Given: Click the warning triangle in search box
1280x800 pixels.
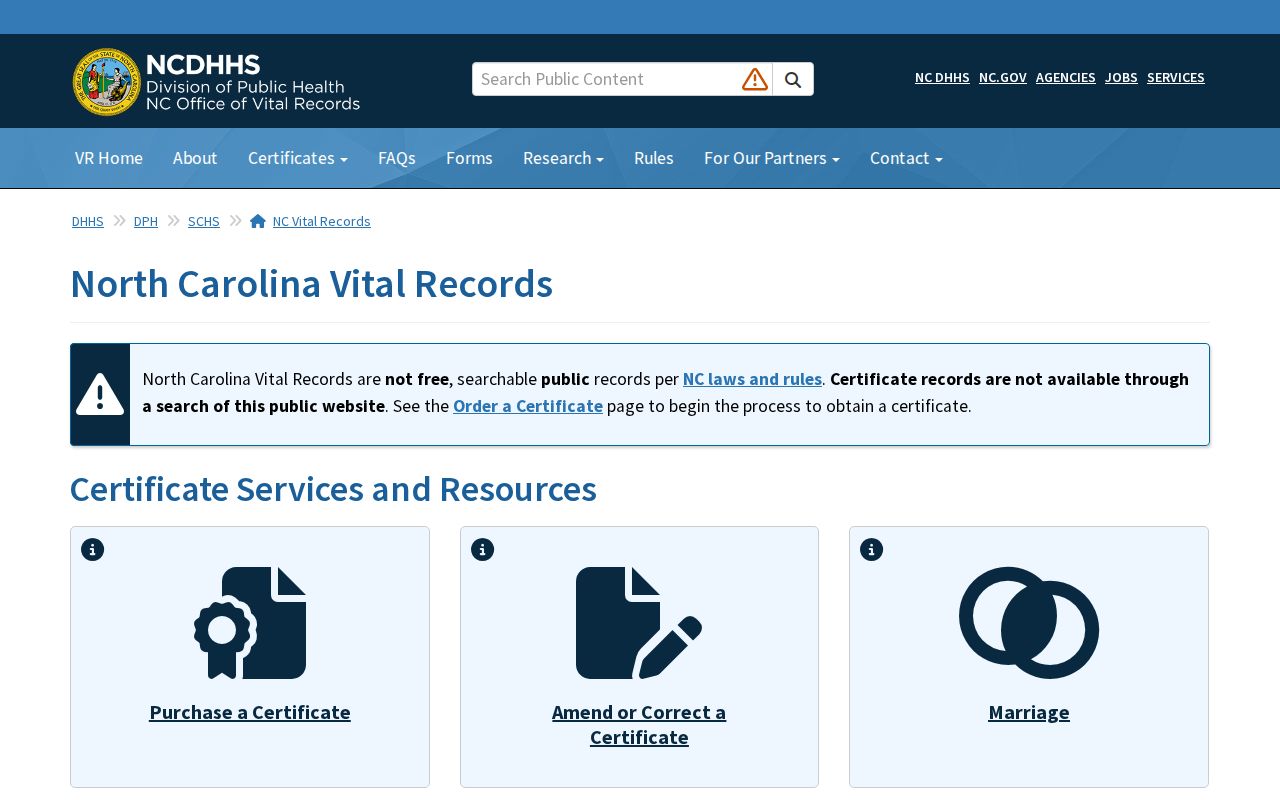Looking at the screenshot, I should (x=755, y=79).
